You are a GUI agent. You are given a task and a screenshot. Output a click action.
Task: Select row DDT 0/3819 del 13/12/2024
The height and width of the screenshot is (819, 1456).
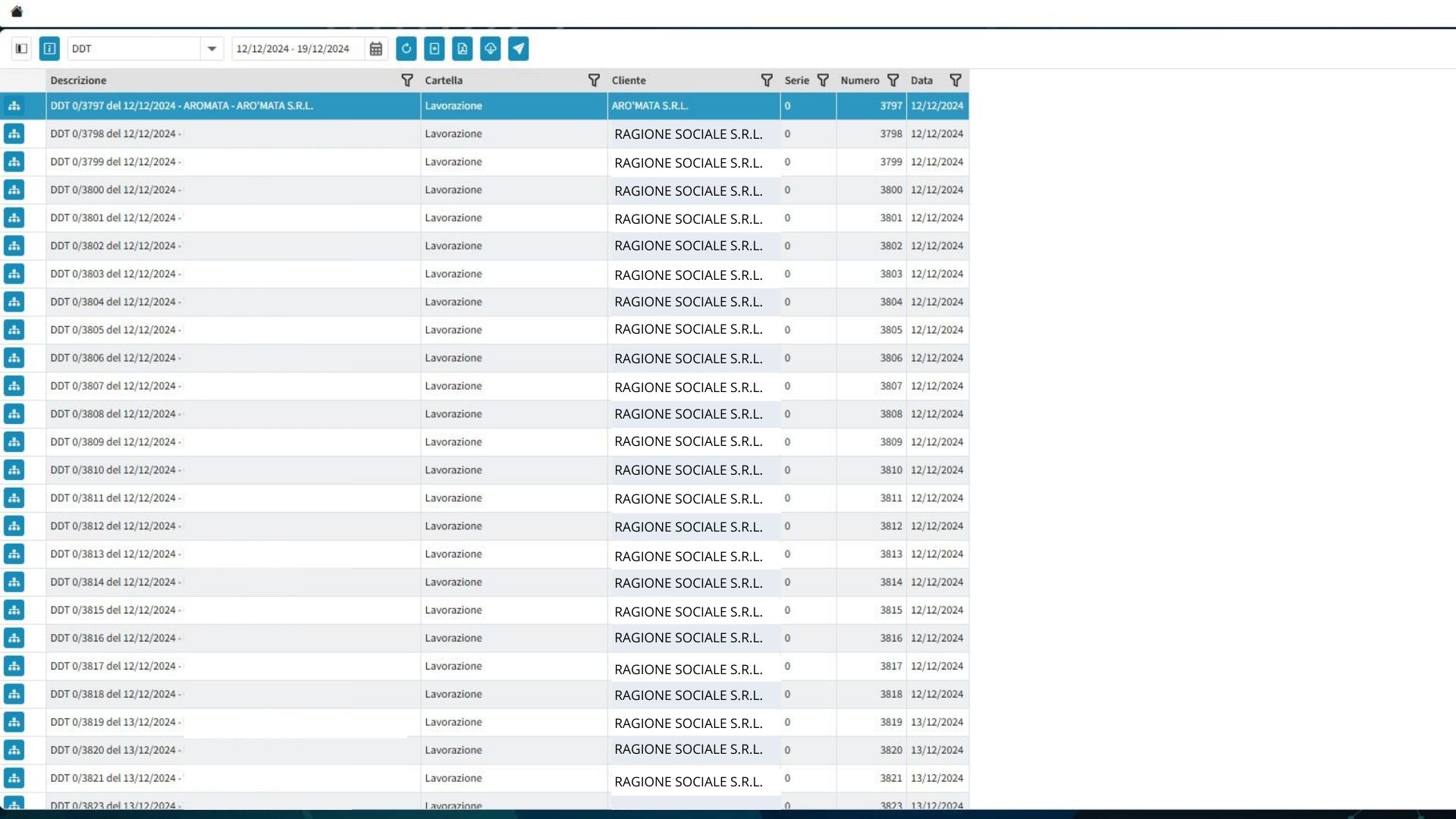coord(227,722)
